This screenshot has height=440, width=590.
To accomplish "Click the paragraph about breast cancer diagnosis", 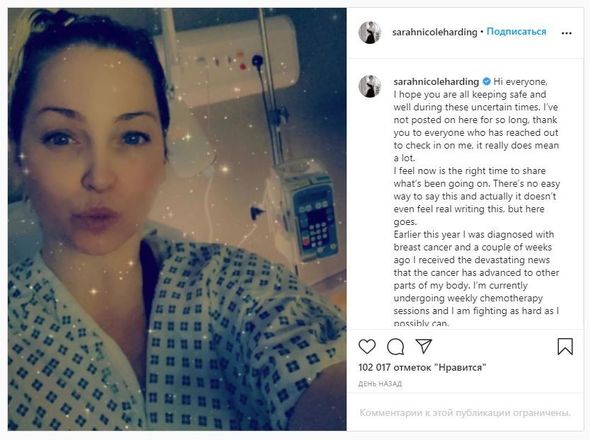I will tap(476, 279).
